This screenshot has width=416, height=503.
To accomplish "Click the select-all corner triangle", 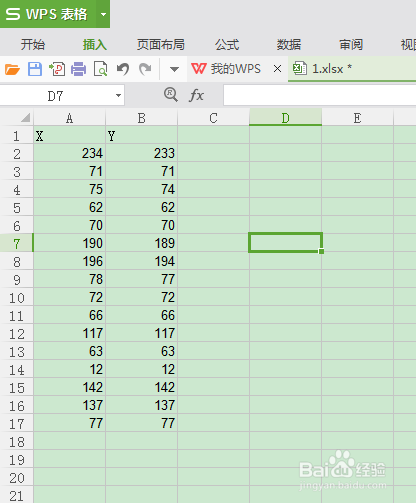I will [x=25, y=118].
